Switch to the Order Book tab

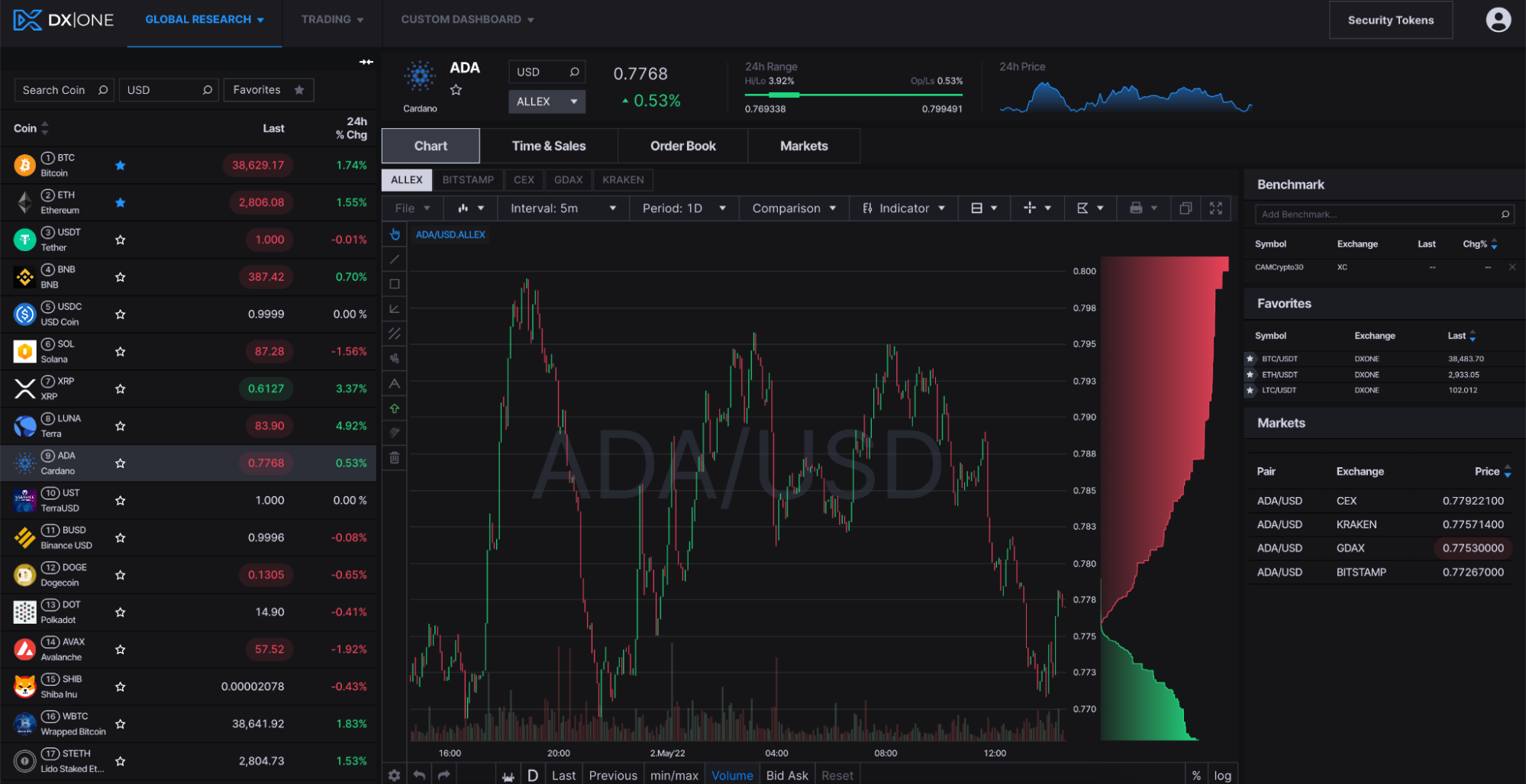point(683,146)
